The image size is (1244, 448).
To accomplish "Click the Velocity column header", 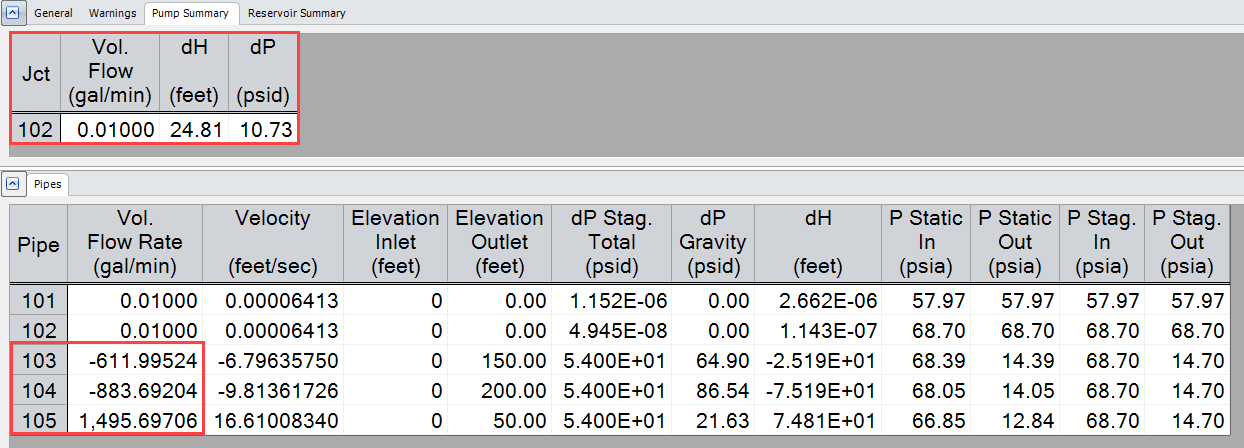I will tap(272, 244).
